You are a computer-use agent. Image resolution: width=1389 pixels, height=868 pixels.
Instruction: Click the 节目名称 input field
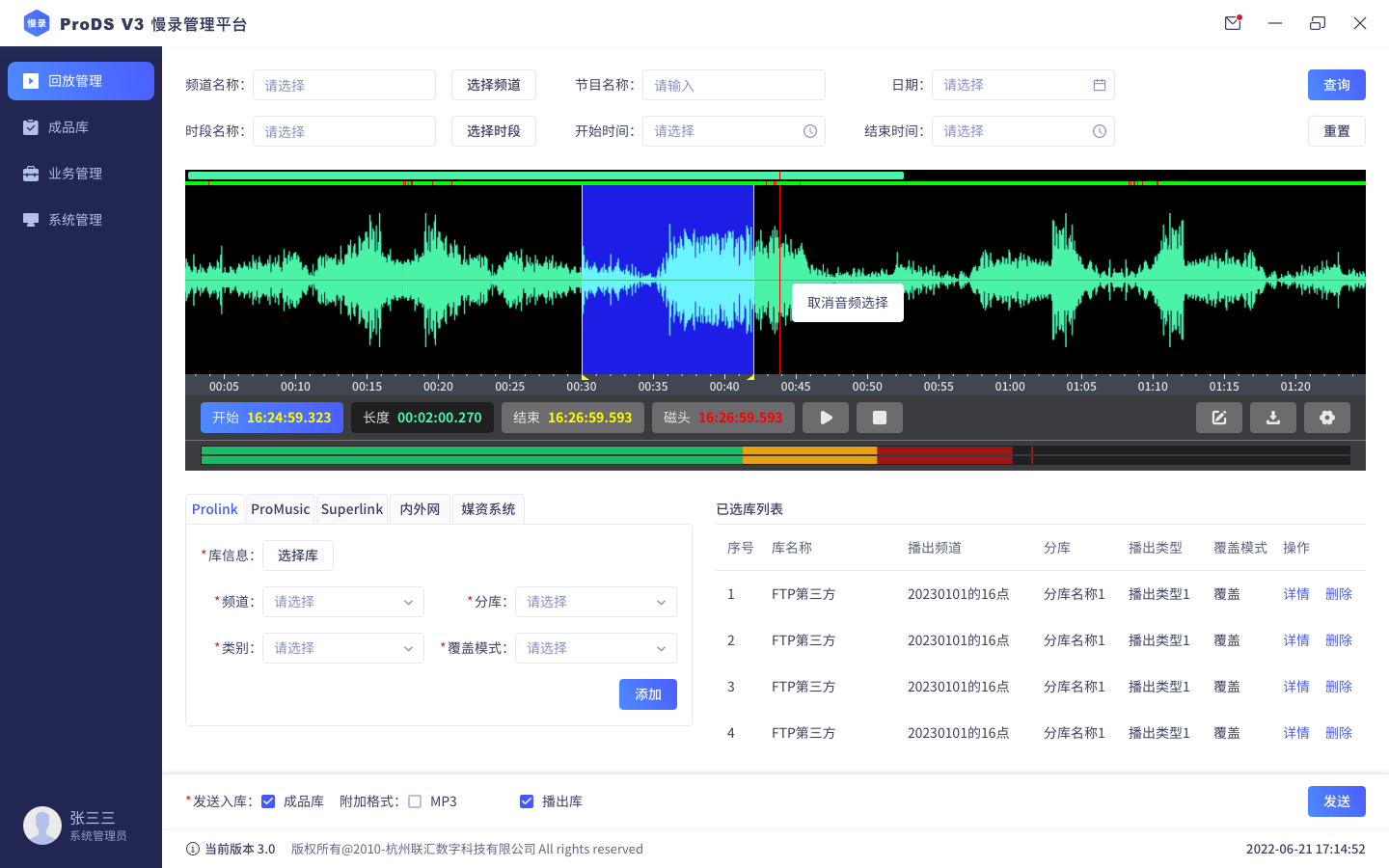tap(733, 85)
